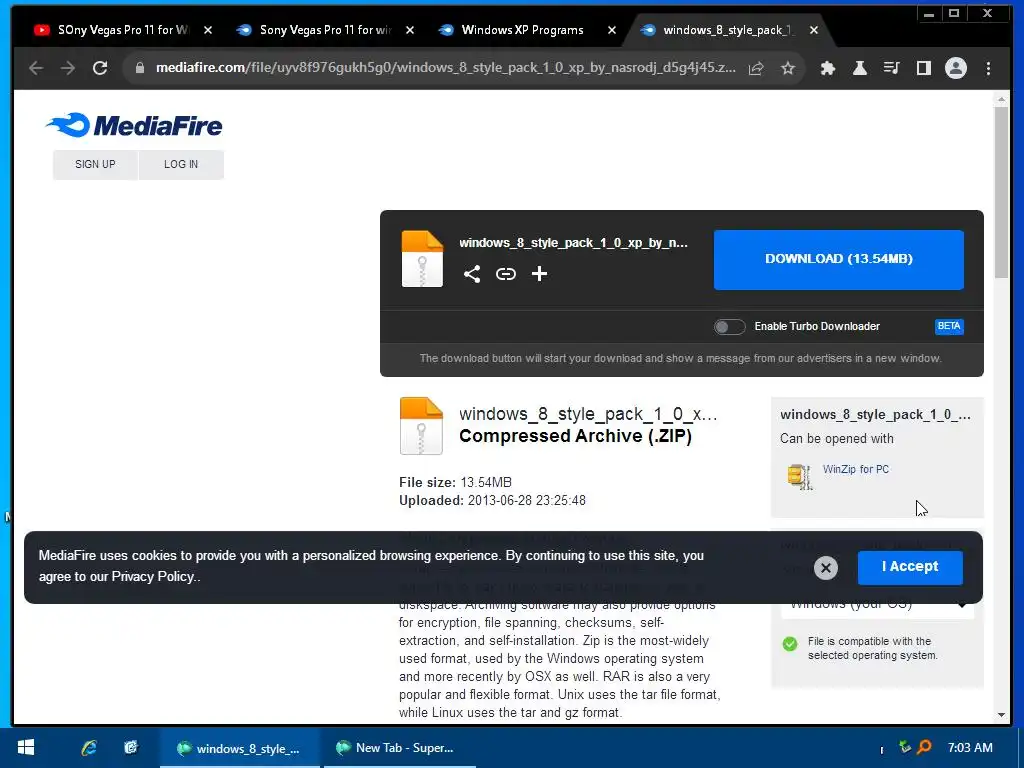Image resolution: width=1024 pixels, height=768 pixels.
Task: Click the padlock site info icon
Action: pos(139,68)
